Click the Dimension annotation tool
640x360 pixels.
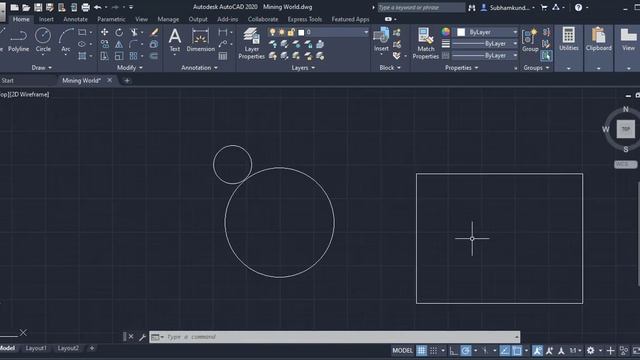coord(200,40)
